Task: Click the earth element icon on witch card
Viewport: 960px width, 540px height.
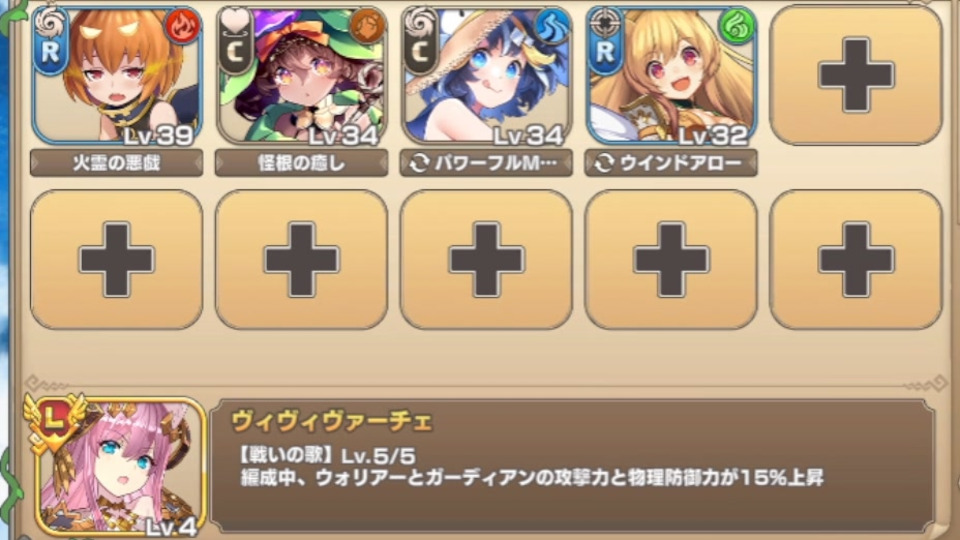Action: pyautogui.click(x=367, y=27)
